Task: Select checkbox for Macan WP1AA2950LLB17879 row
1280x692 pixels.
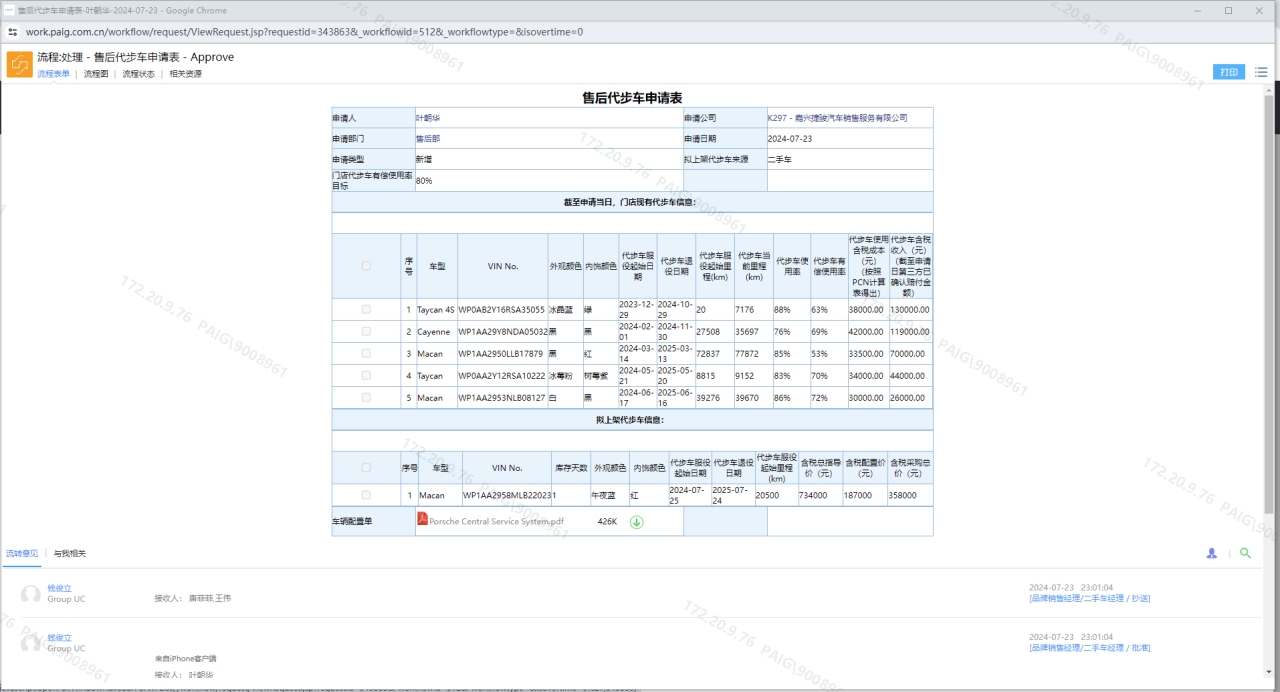Action: (366, 354)
